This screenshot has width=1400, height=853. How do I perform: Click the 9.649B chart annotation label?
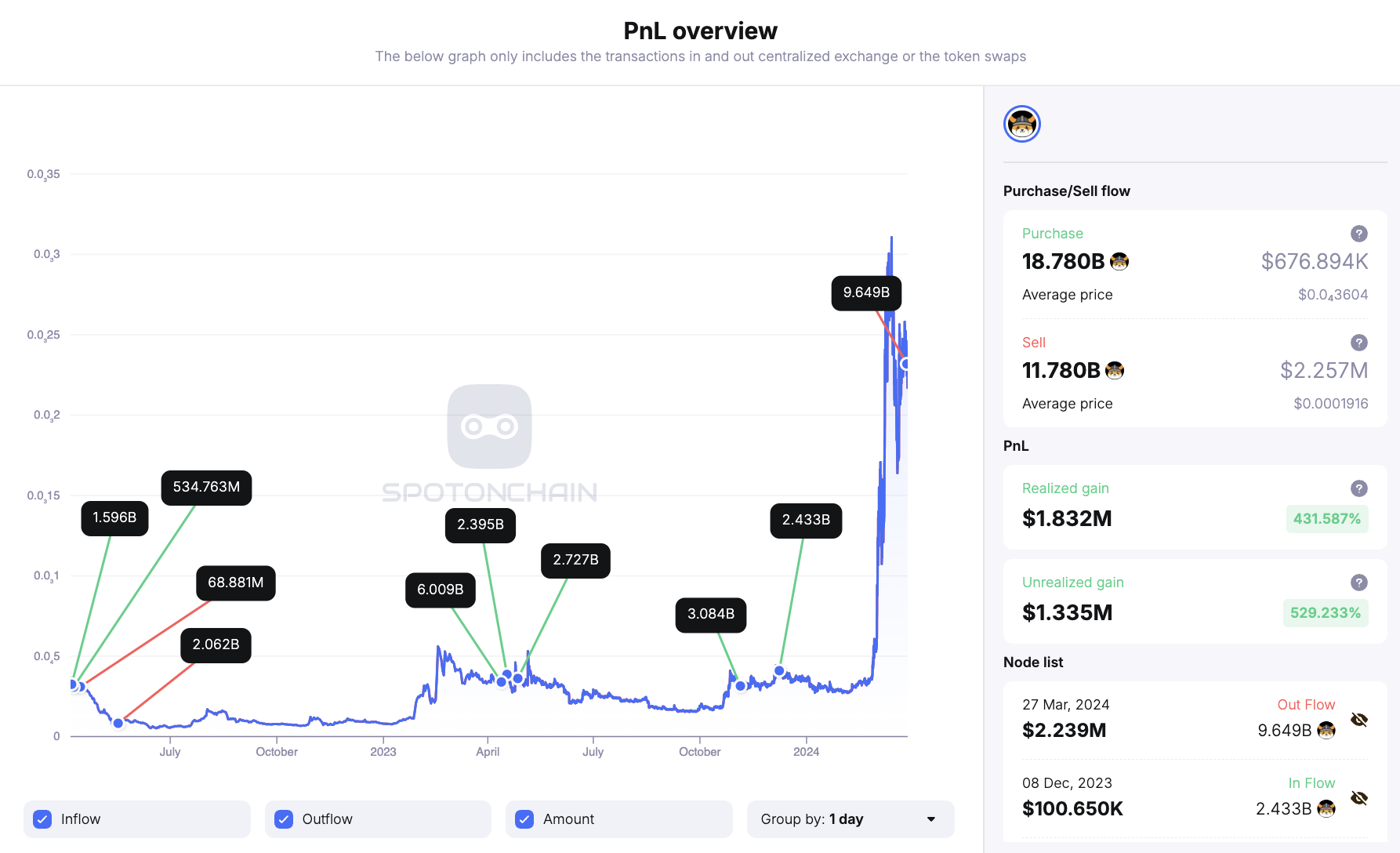coord(866,292)
